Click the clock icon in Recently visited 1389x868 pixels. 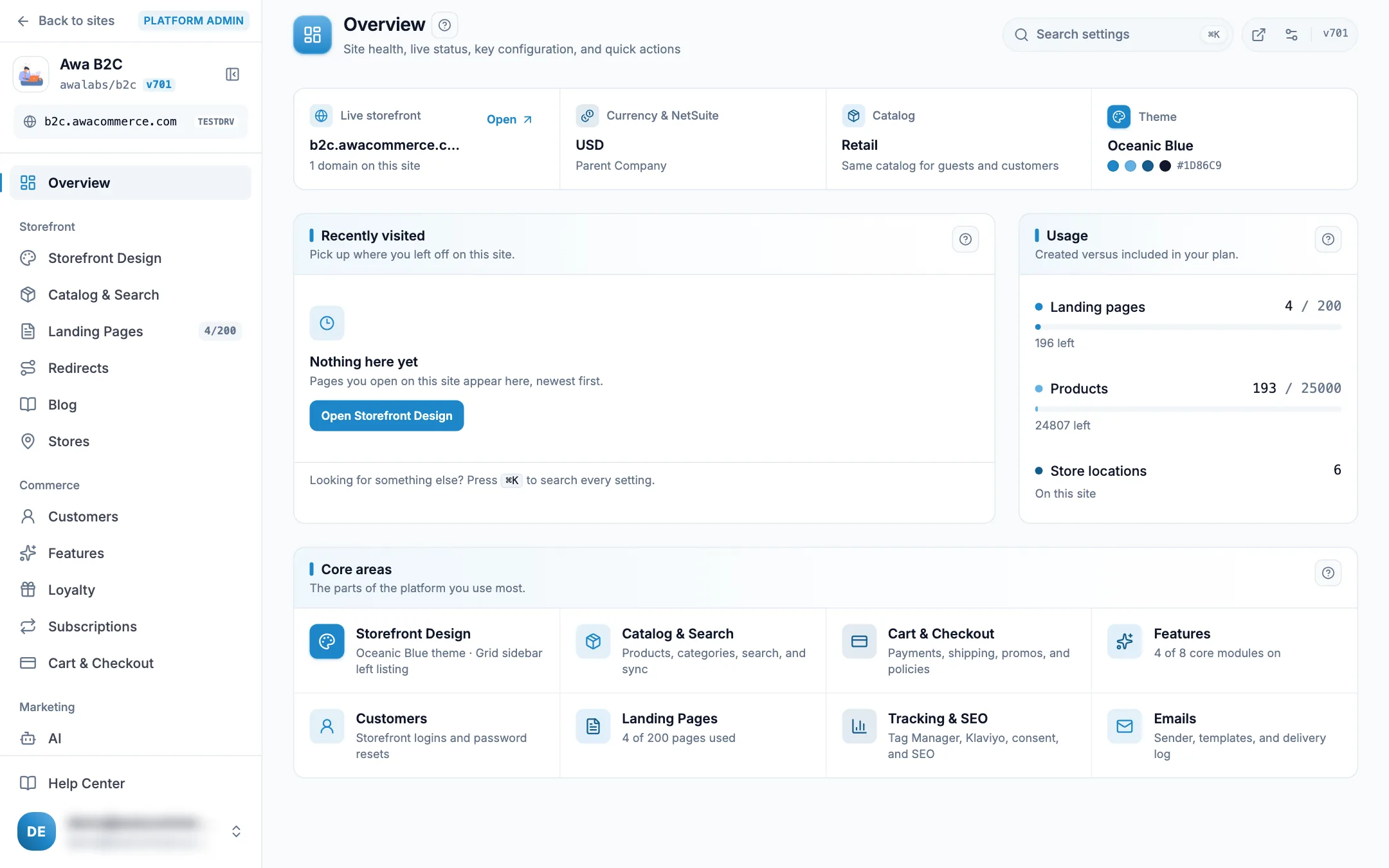[327, 323]
